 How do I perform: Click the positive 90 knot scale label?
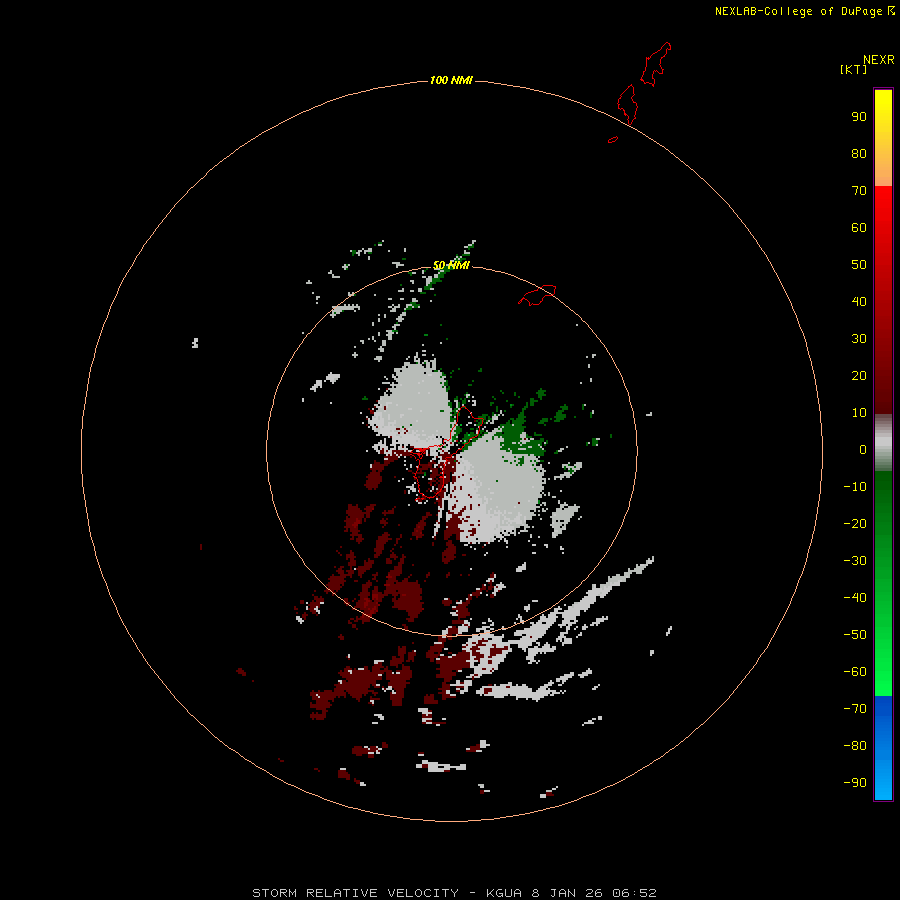[859, 117]
